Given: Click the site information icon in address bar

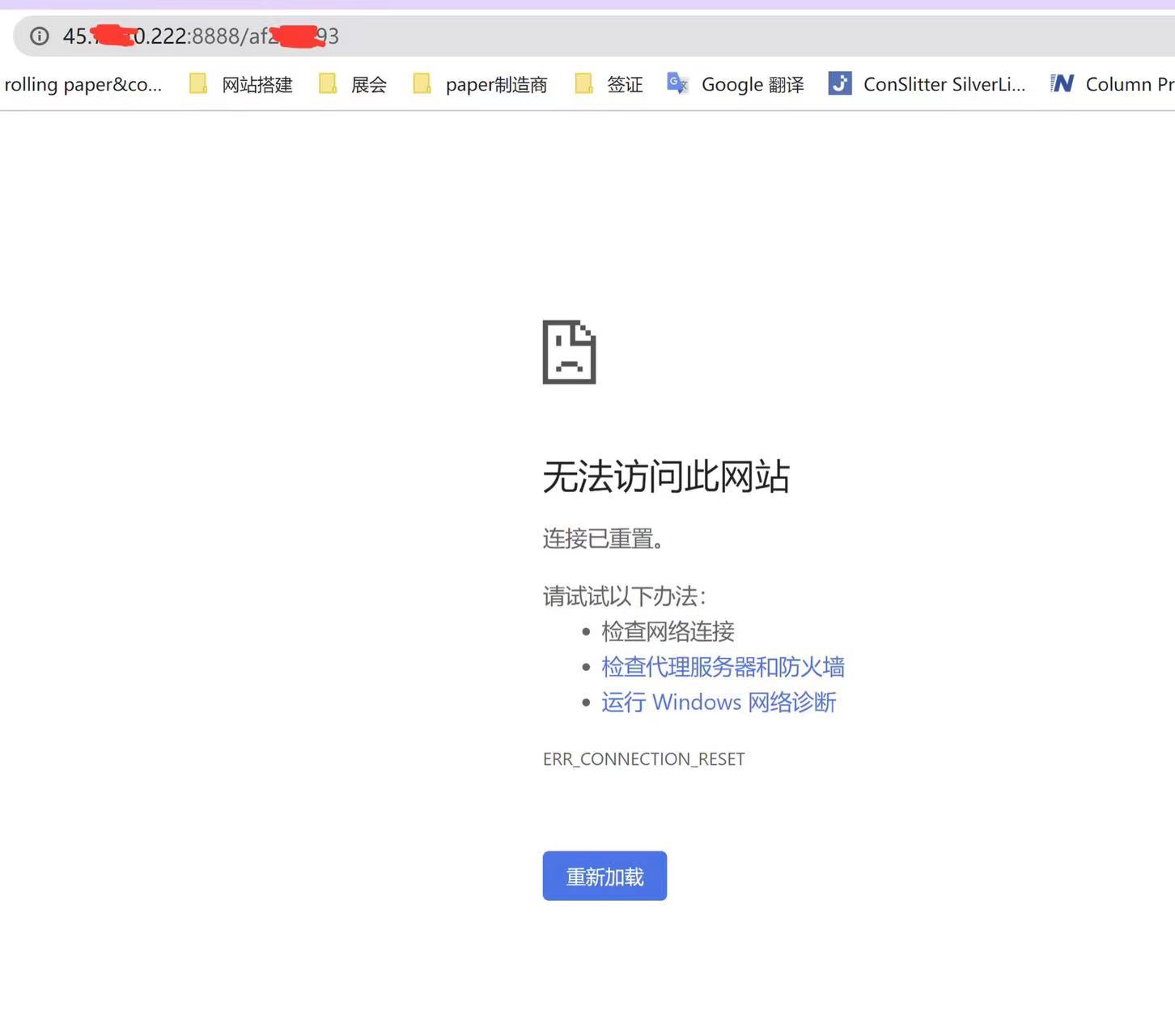Looking at the screenshot, I should pos(40,36).
